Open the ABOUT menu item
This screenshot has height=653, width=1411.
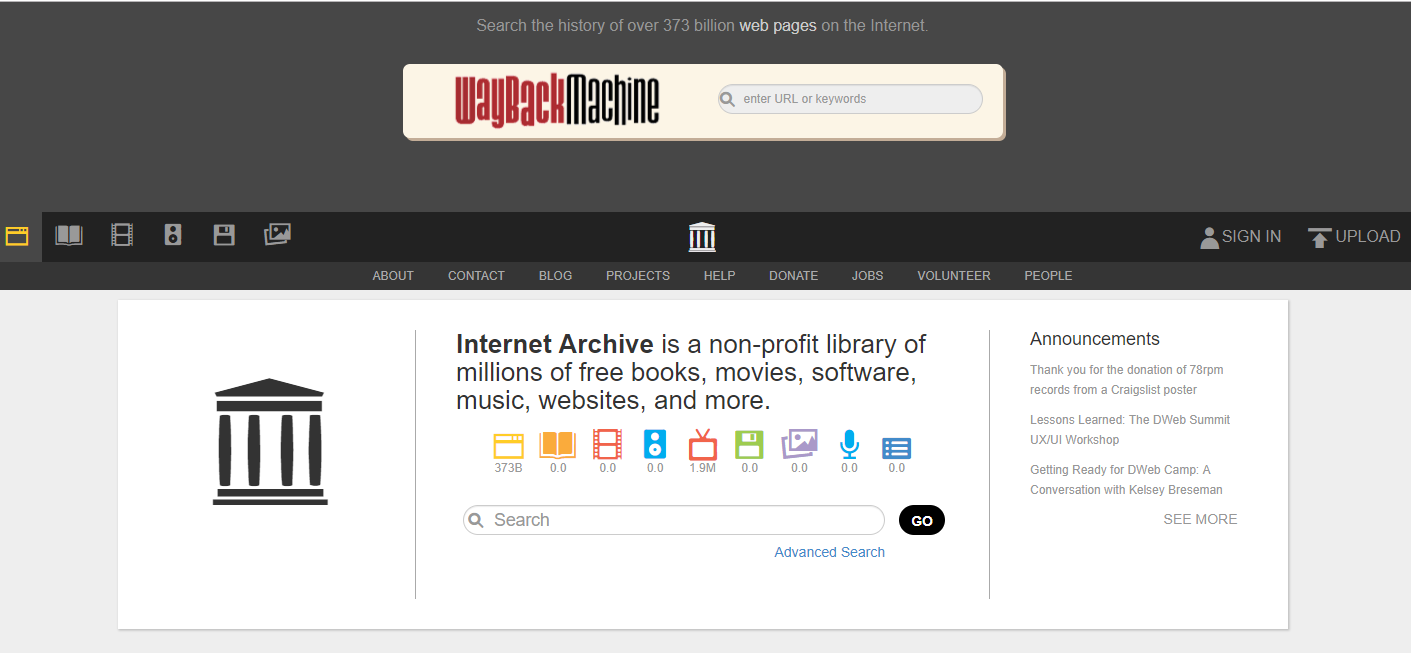pos(393,276)
